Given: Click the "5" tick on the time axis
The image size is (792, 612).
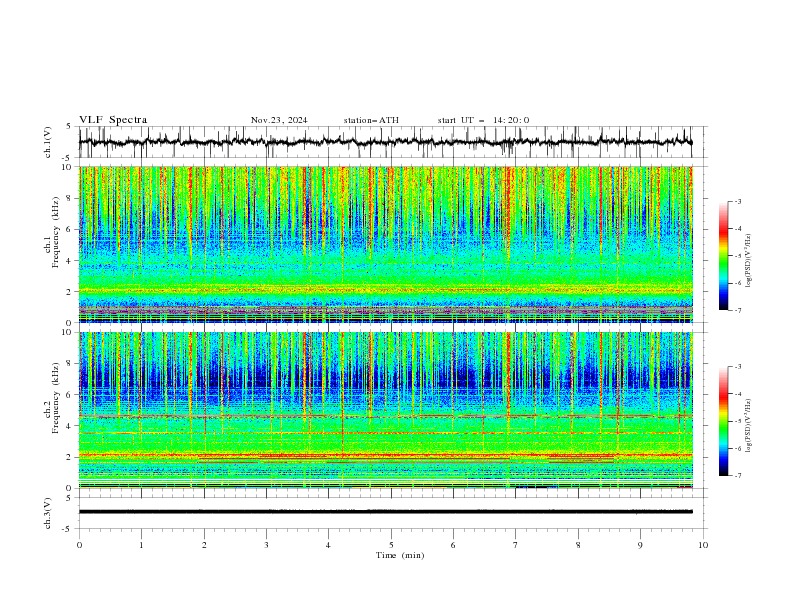Looking at the screenshot, I should point(391,545).
